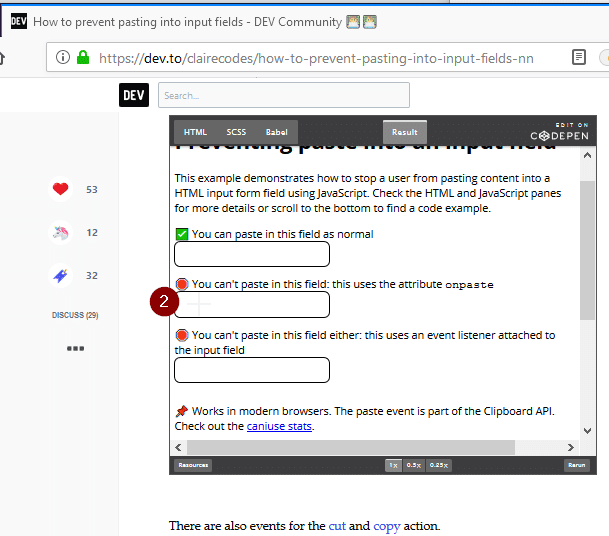Open the three-dot more options menu
Screen dimensions: 609x536
pos(75,348)
